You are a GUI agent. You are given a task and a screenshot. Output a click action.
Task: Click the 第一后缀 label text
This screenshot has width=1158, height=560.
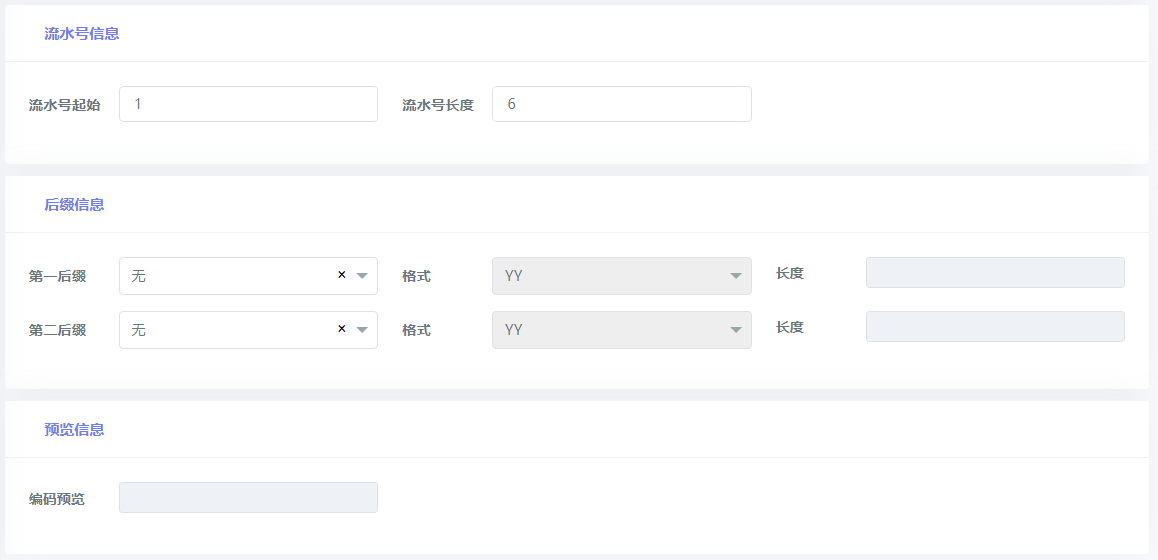pyautogui.click(x=58, y=276)
